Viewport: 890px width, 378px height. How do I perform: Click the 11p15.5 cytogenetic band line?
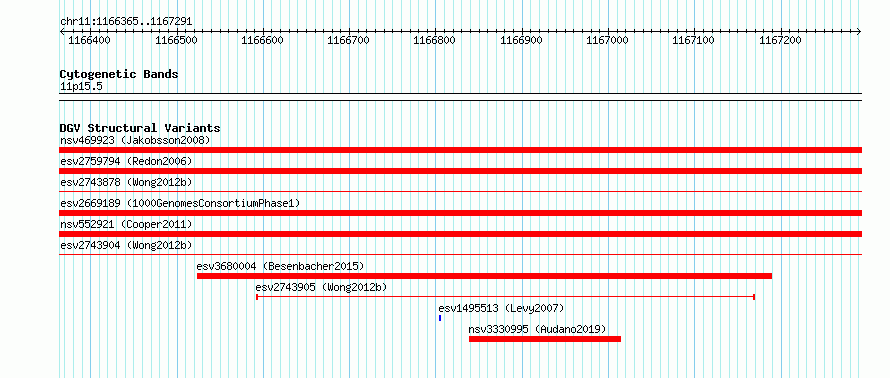(x=460, y=97)
